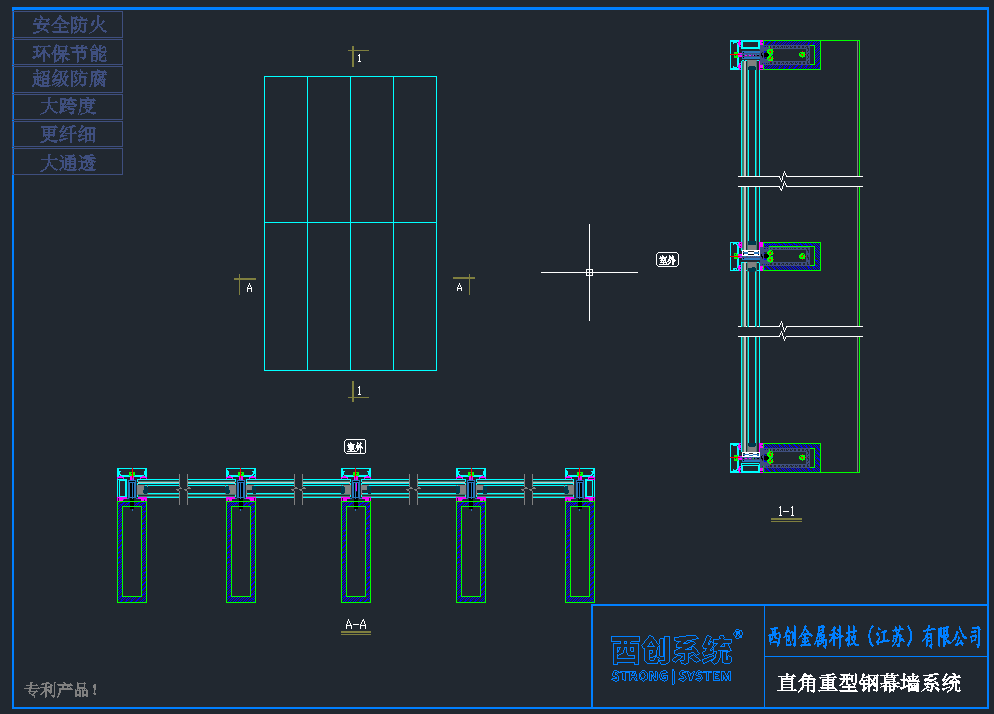Select section marker 1 below the elevation grid

(358, 391)
